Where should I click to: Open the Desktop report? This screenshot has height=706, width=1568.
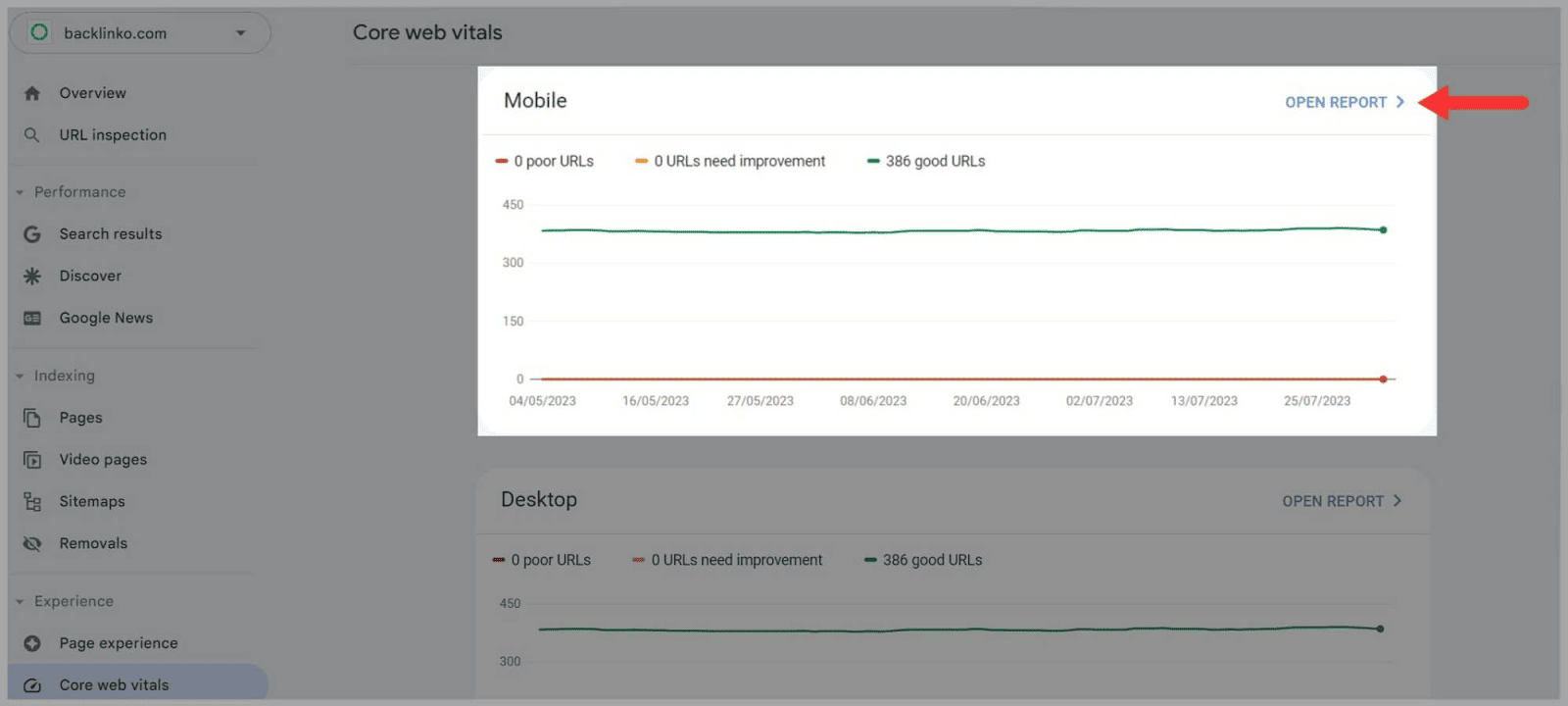tap(1341, 501)
